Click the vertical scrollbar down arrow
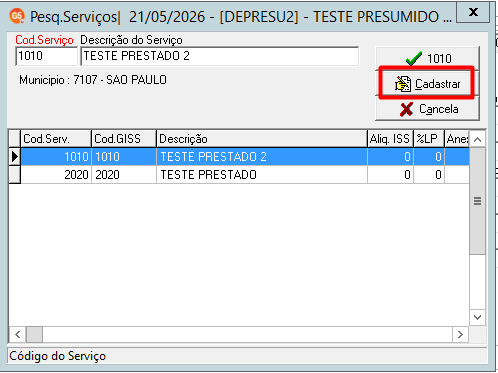The width and height of the screenshot is (498, 373). coord(477,317)
